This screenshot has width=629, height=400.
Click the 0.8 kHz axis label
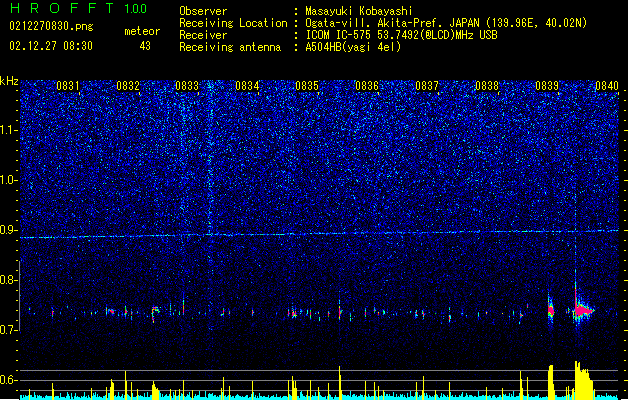point(9,280)
